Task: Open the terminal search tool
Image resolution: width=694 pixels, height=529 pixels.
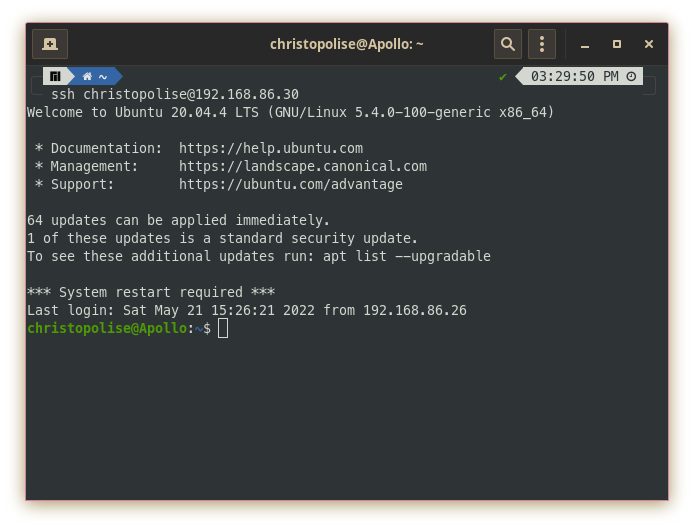Action: pos(508,44)
